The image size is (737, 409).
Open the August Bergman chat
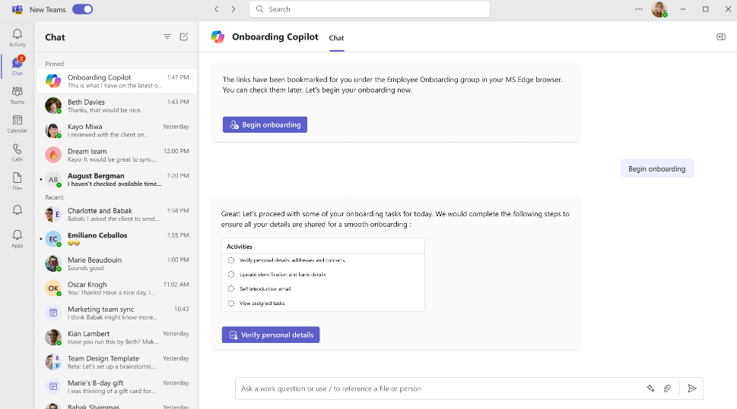click(x=117, y=179)
